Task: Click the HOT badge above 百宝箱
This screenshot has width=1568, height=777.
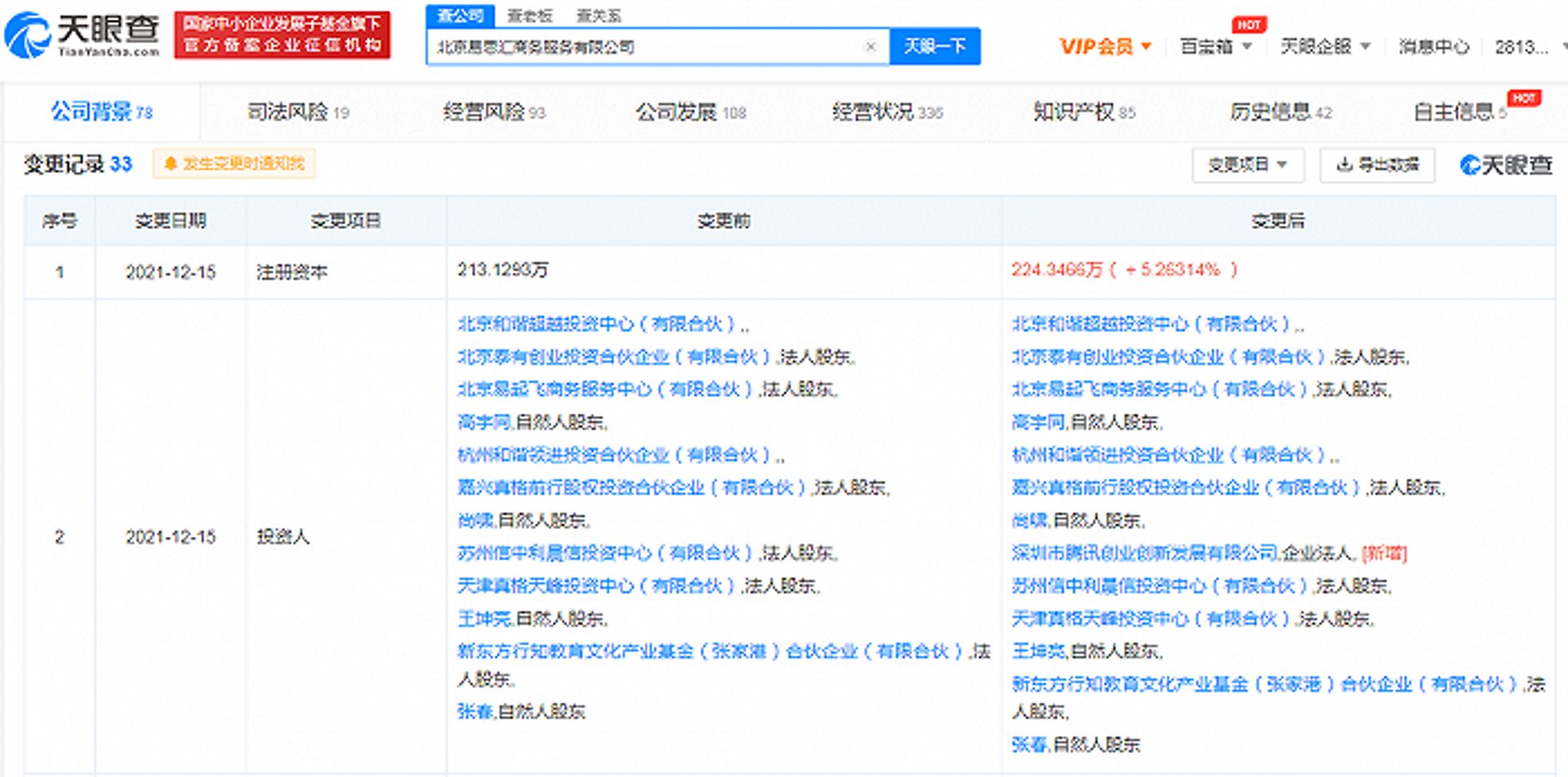Action: tap(1249, 25)
